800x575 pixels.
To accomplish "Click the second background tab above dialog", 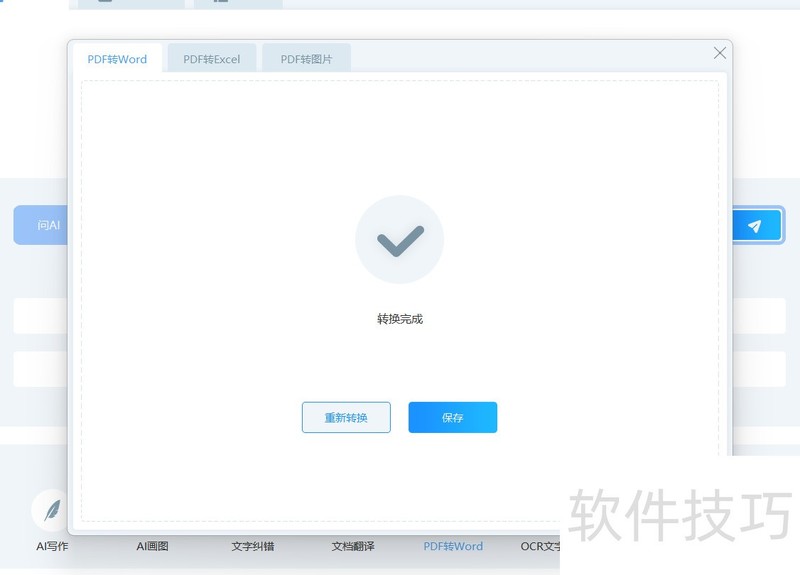I will tap(238, 4).
